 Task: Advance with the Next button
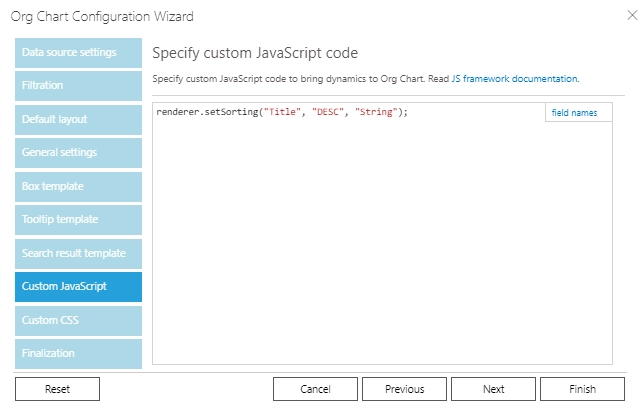coord(493,389)
